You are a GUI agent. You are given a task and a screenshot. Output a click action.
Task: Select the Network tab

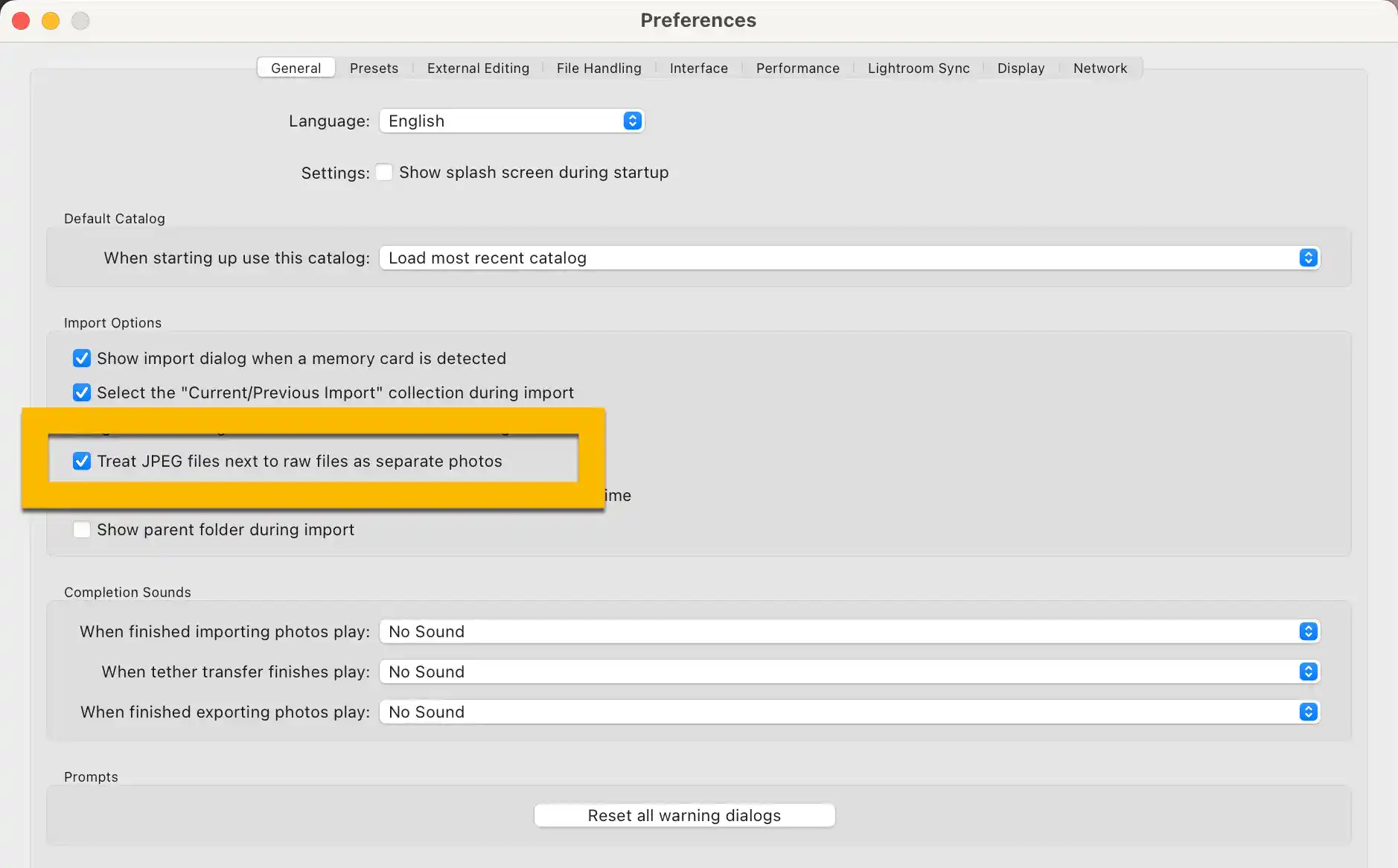pyautogui.click(x=1099, y=68)
